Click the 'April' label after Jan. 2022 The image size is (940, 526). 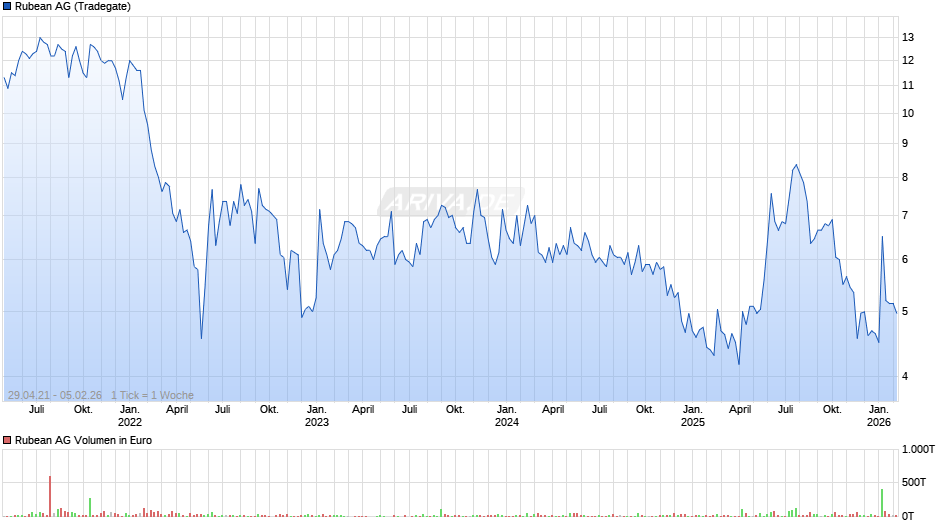click(177, 410)
